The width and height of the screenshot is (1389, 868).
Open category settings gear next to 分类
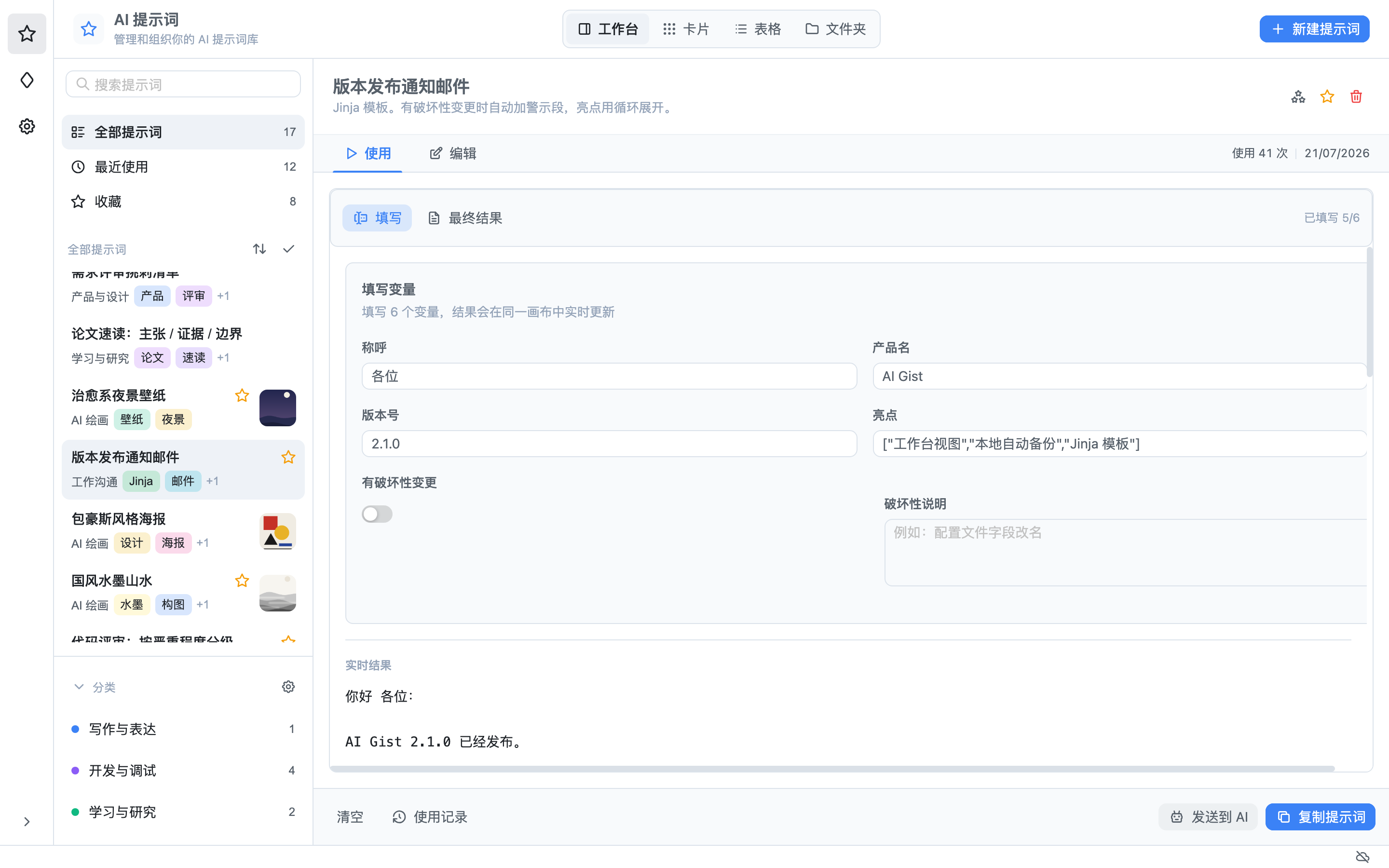point(288,687)
